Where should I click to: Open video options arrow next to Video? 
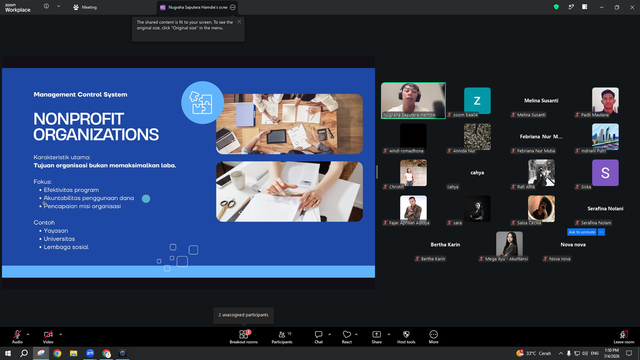60,334
